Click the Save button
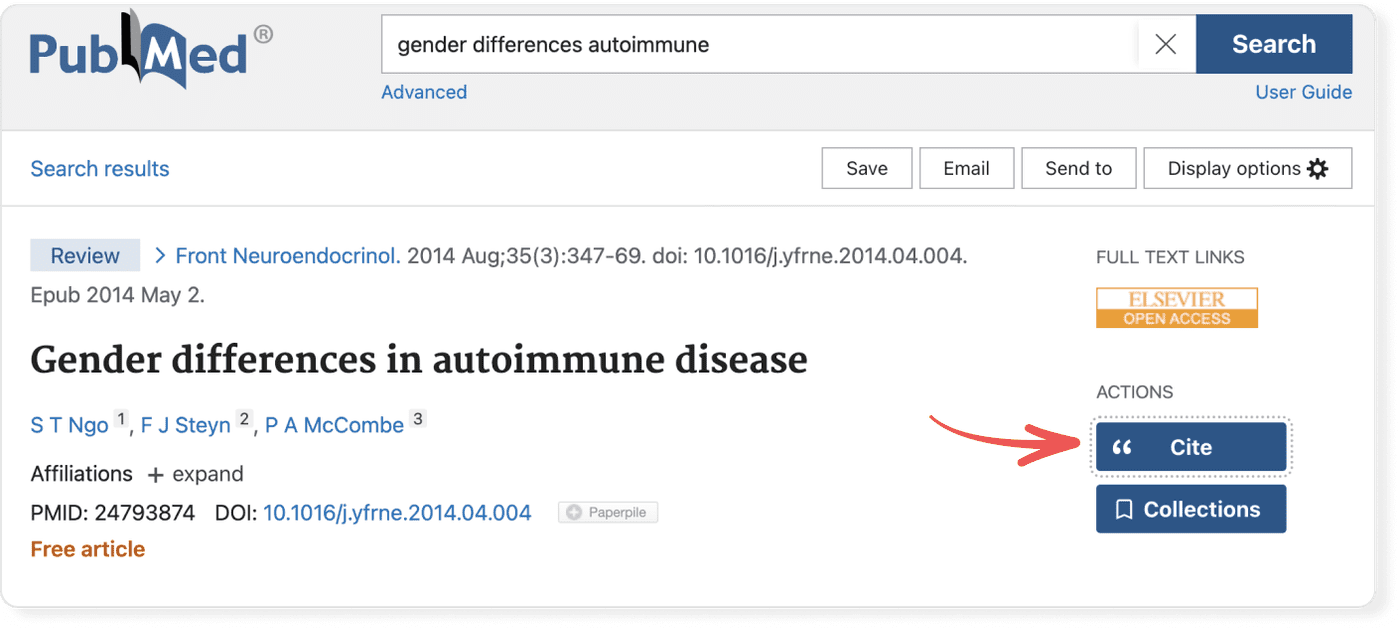Screen dimensions: 1400x628 coord(866,168)
